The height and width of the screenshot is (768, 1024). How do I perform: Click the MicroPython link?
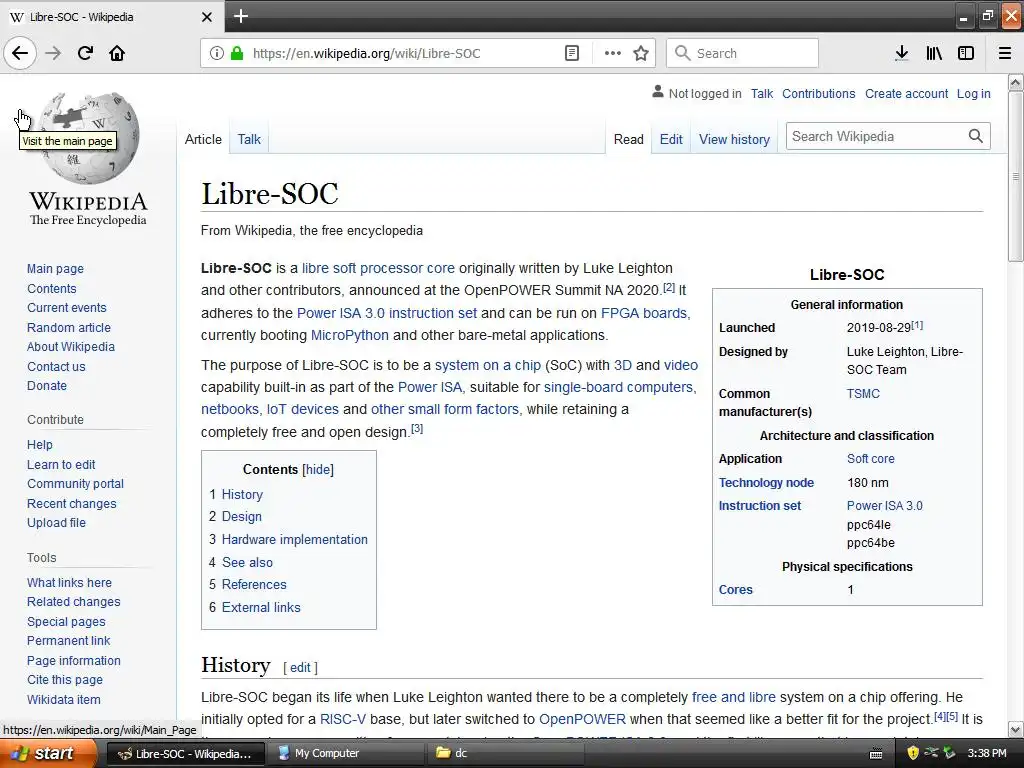coord(349,335)
